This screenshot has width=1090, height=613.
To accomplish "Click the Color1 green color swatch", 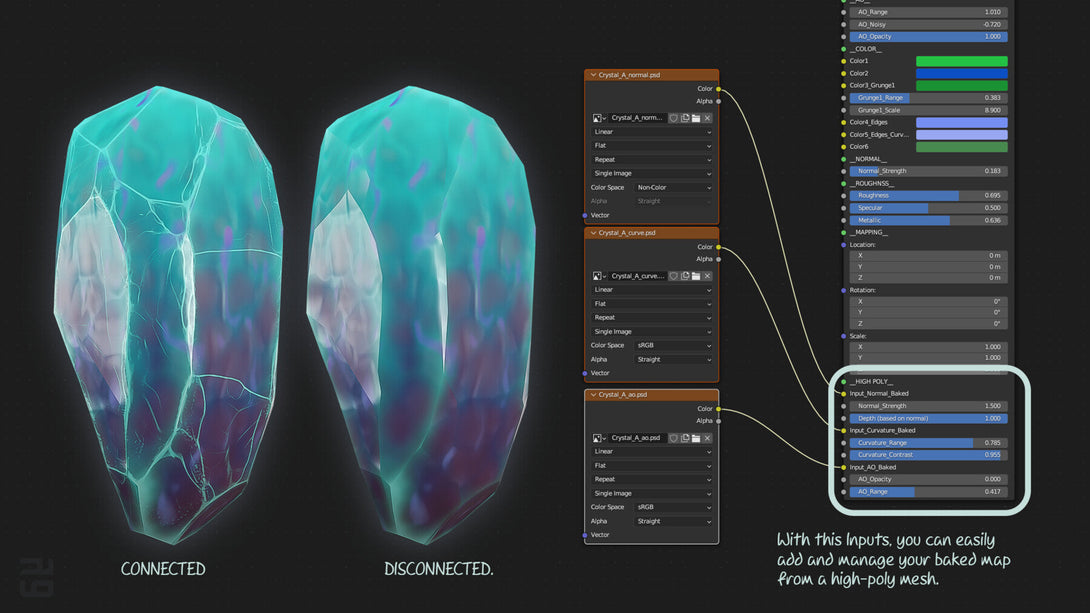I will coord(961,61).
